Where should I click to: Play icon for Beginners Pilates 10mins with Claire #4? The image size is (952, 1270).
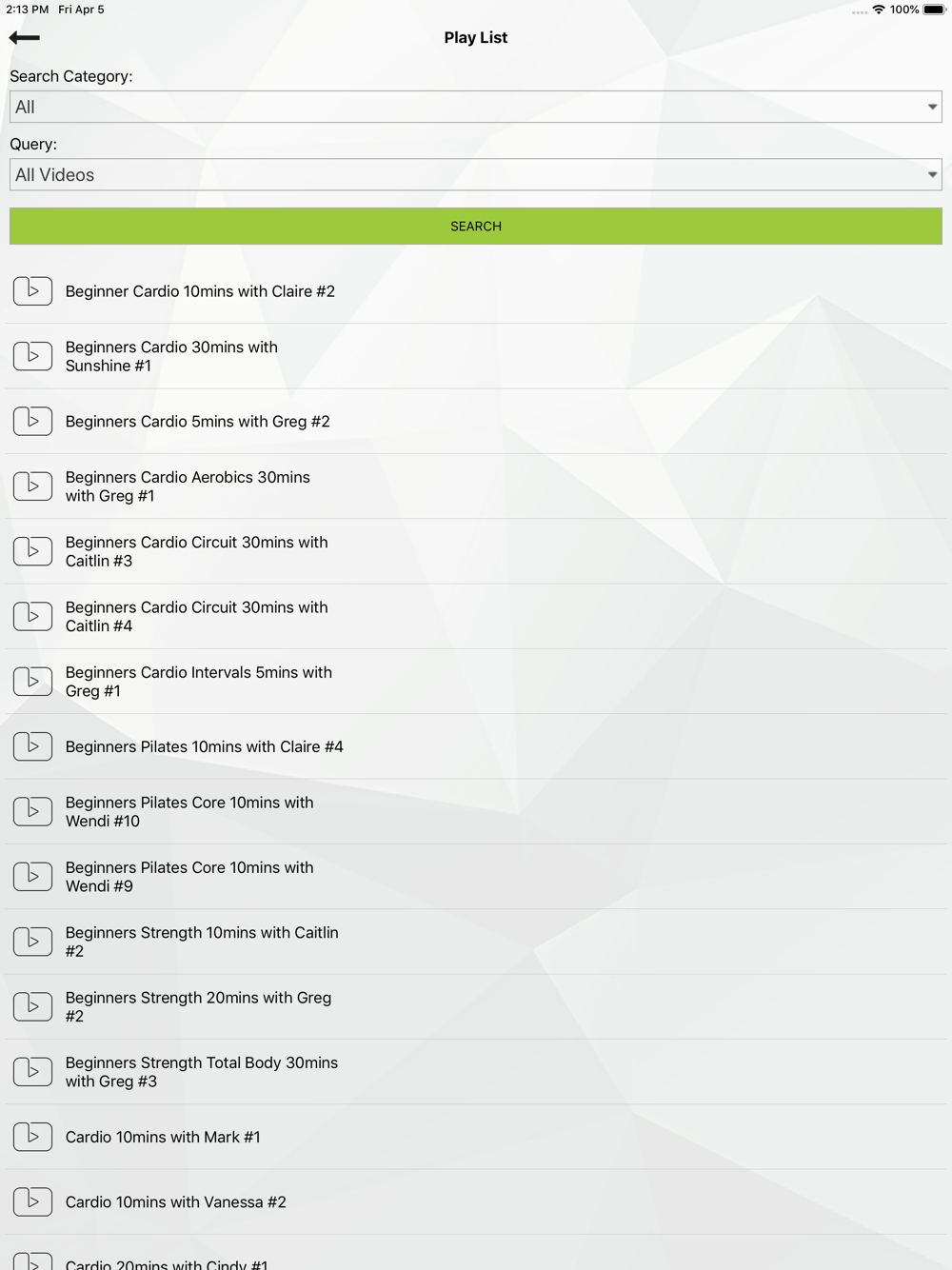pos(32,746)
